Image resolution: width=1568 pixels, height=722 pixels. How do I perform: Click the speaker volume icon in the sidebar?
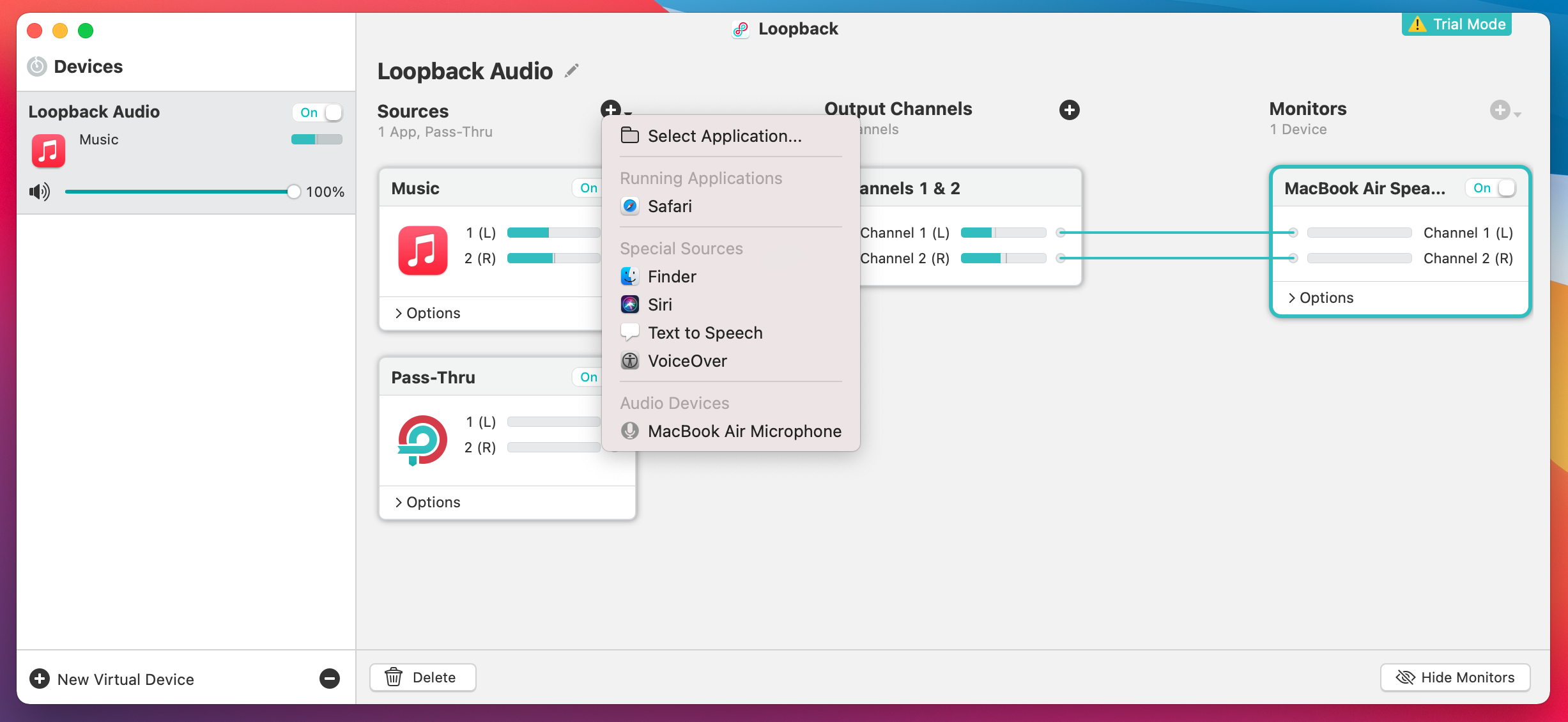point(40,192)
